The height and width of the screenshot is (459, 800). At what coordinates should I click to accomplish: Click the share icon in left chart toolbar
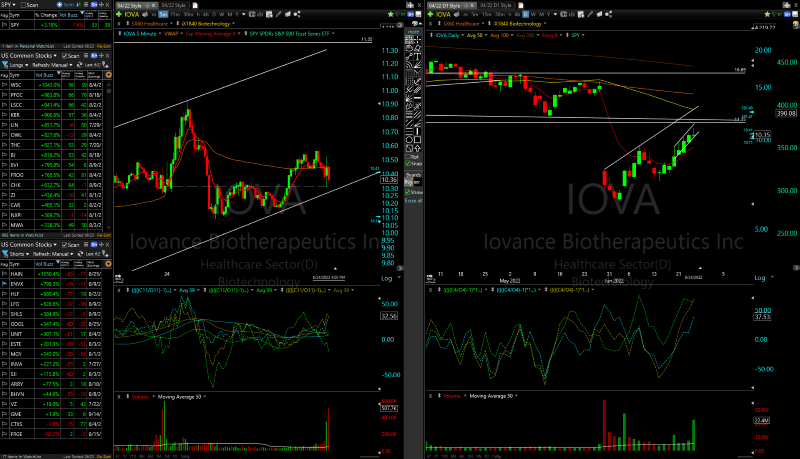pyautogui.click(x=297, y=14)
